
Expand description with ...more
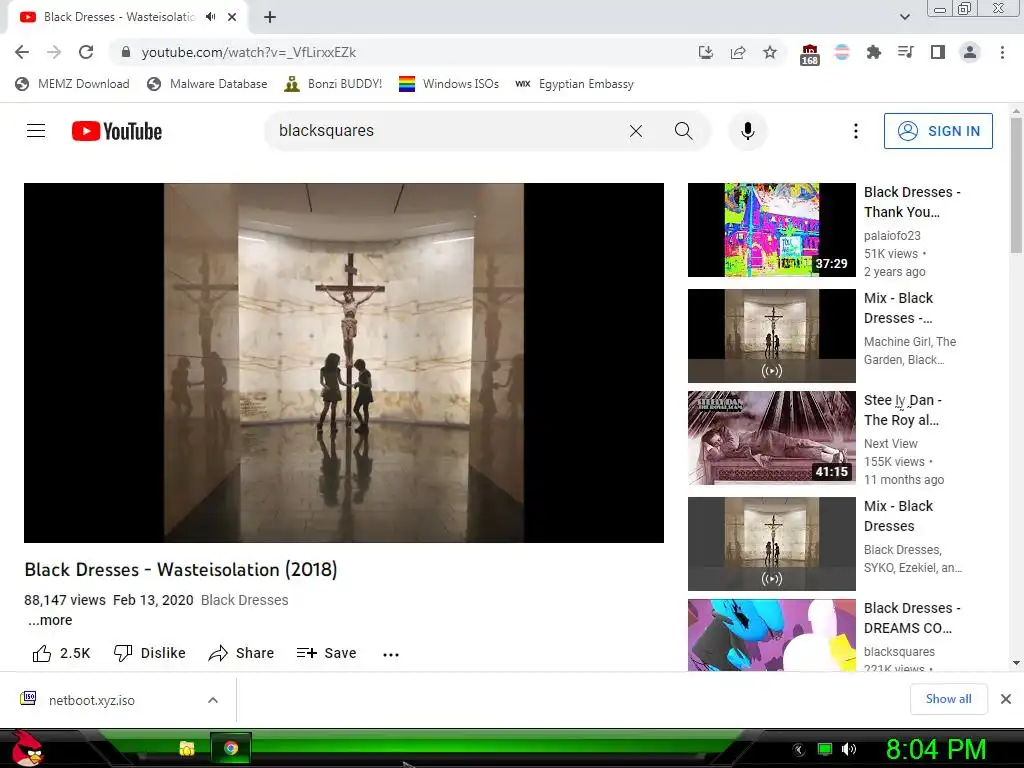[x=50, y=620]
